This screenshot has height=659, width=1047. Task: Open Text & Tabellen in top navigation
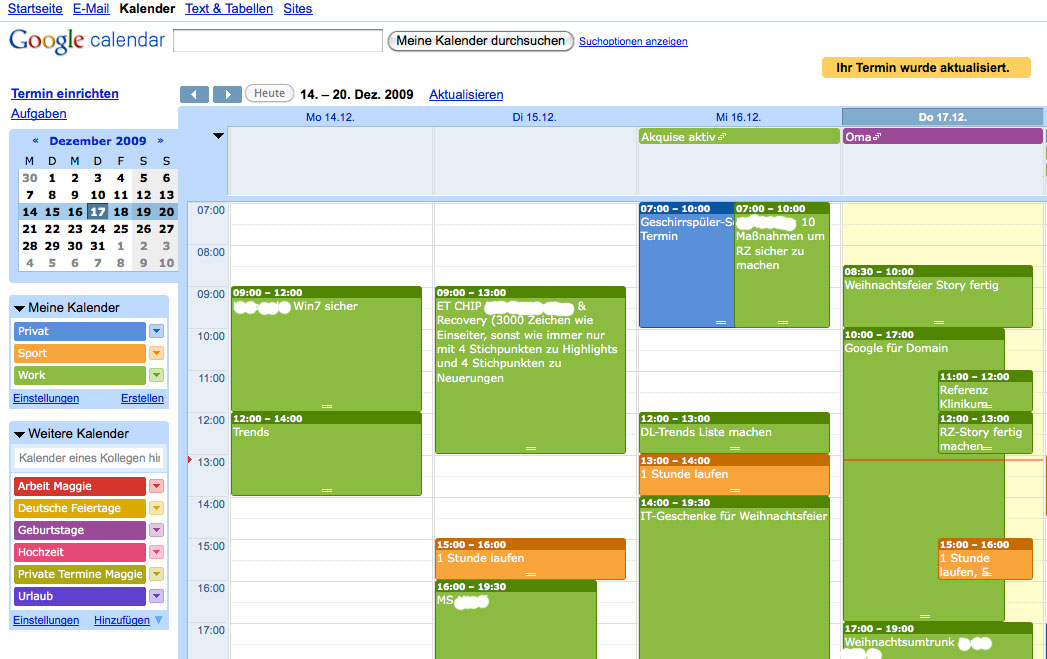(x=229, y=9)
